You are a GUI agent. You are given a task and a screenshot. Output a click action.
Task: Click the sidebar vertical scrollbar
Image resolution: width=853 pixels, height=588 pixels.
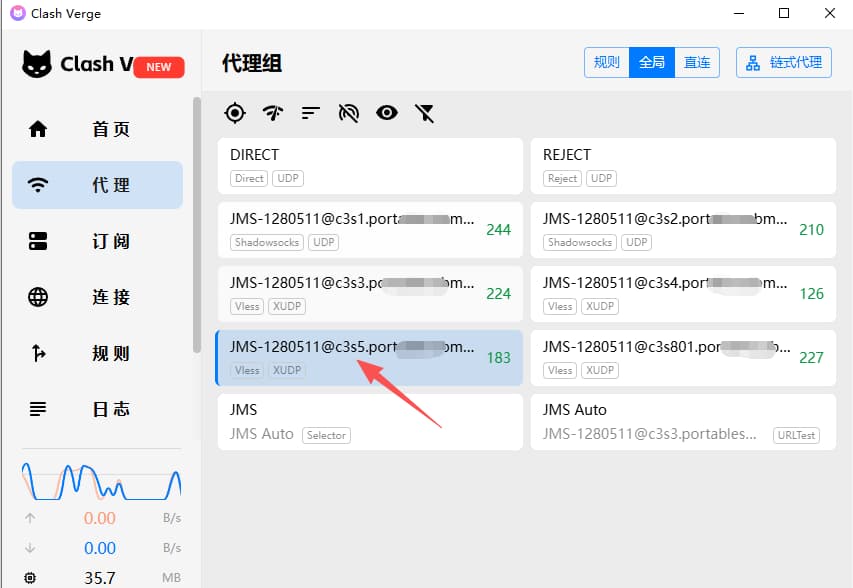(197, 225)
